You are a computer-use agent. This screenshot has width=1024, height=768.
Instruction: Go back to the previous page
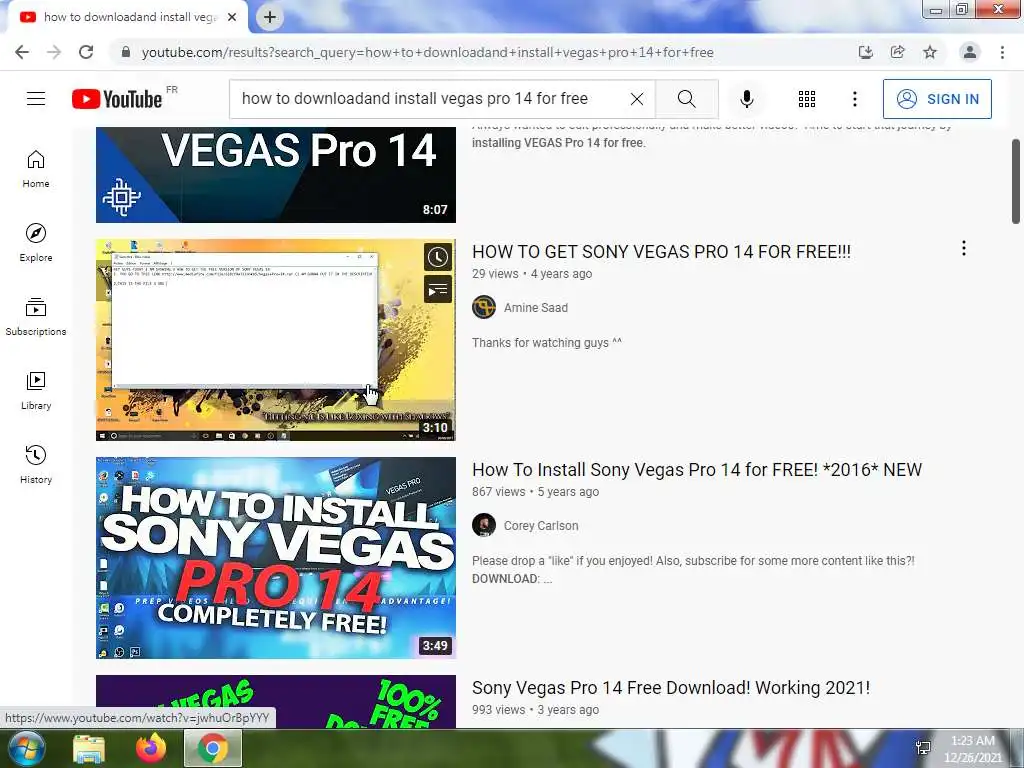pyautogui.click(x=22, y=52)
